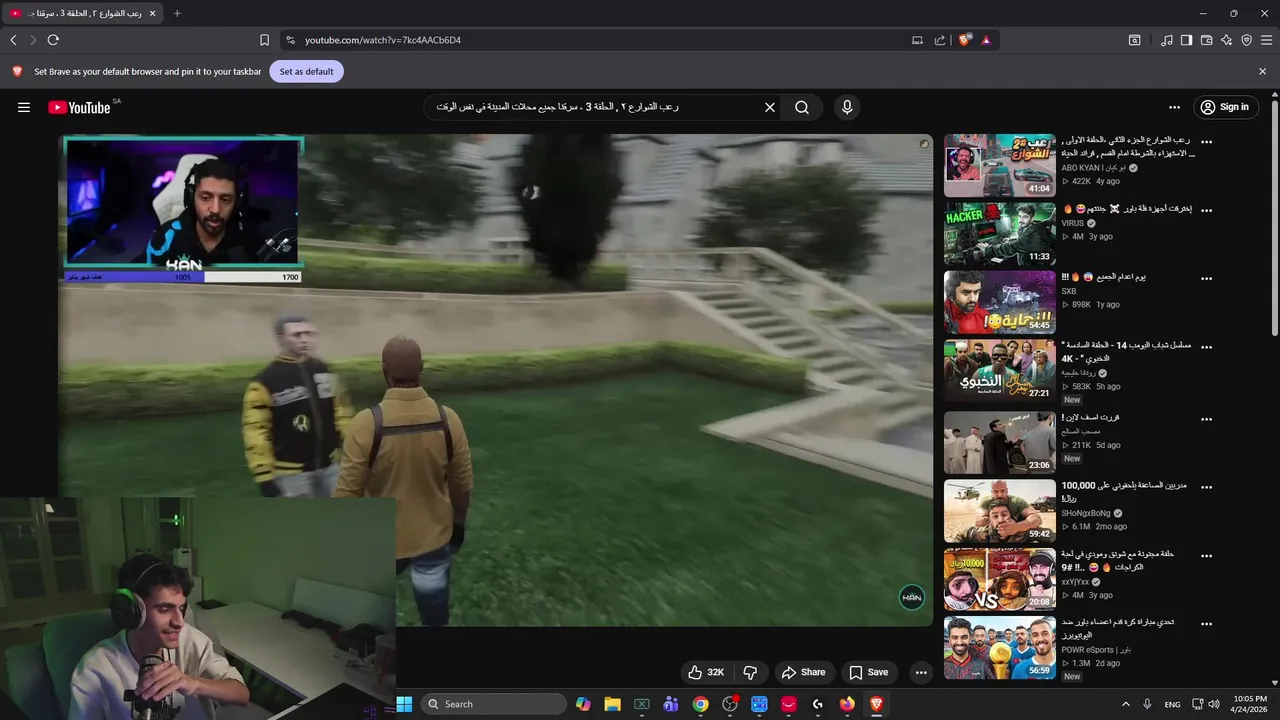Image resolution: width=1280 pixels, height=720 pixels.
Task: Reload the page using browser refresh icon
Action: click(53, 40)
